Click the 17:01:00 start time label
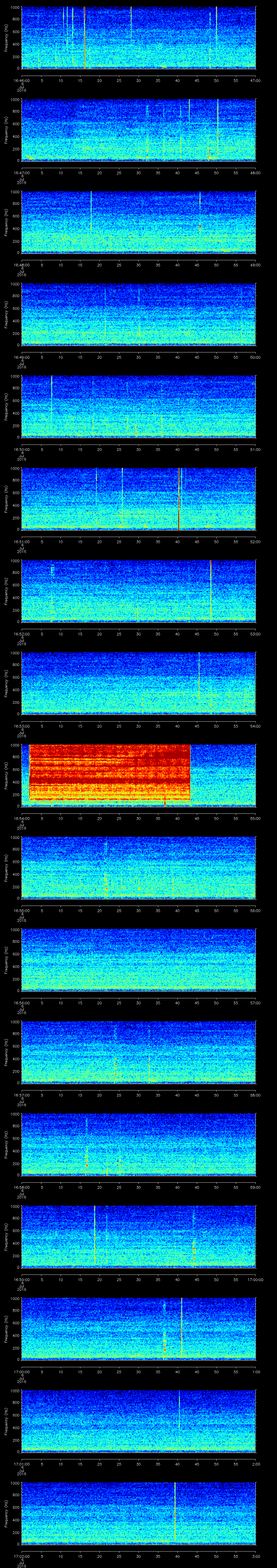 click(x=21, y=1464)
